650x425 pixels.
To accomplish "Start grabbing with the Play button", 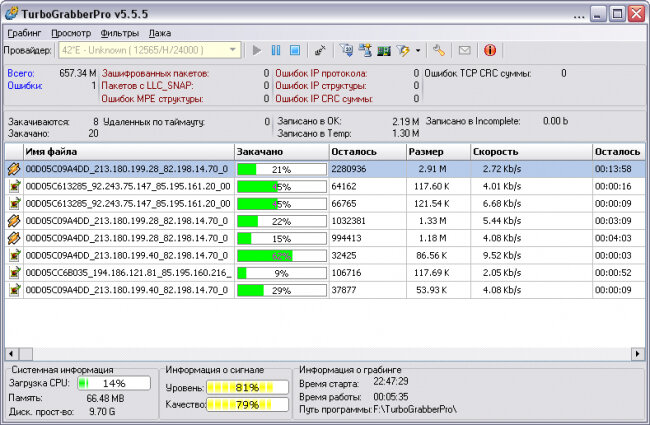I will [x=257, y=50].
